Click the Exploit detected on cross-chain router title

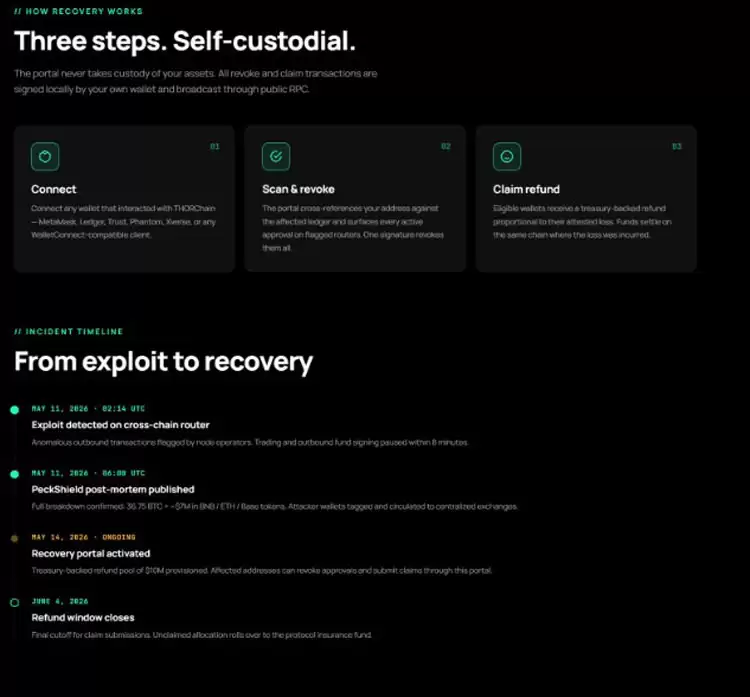point(121,425)
